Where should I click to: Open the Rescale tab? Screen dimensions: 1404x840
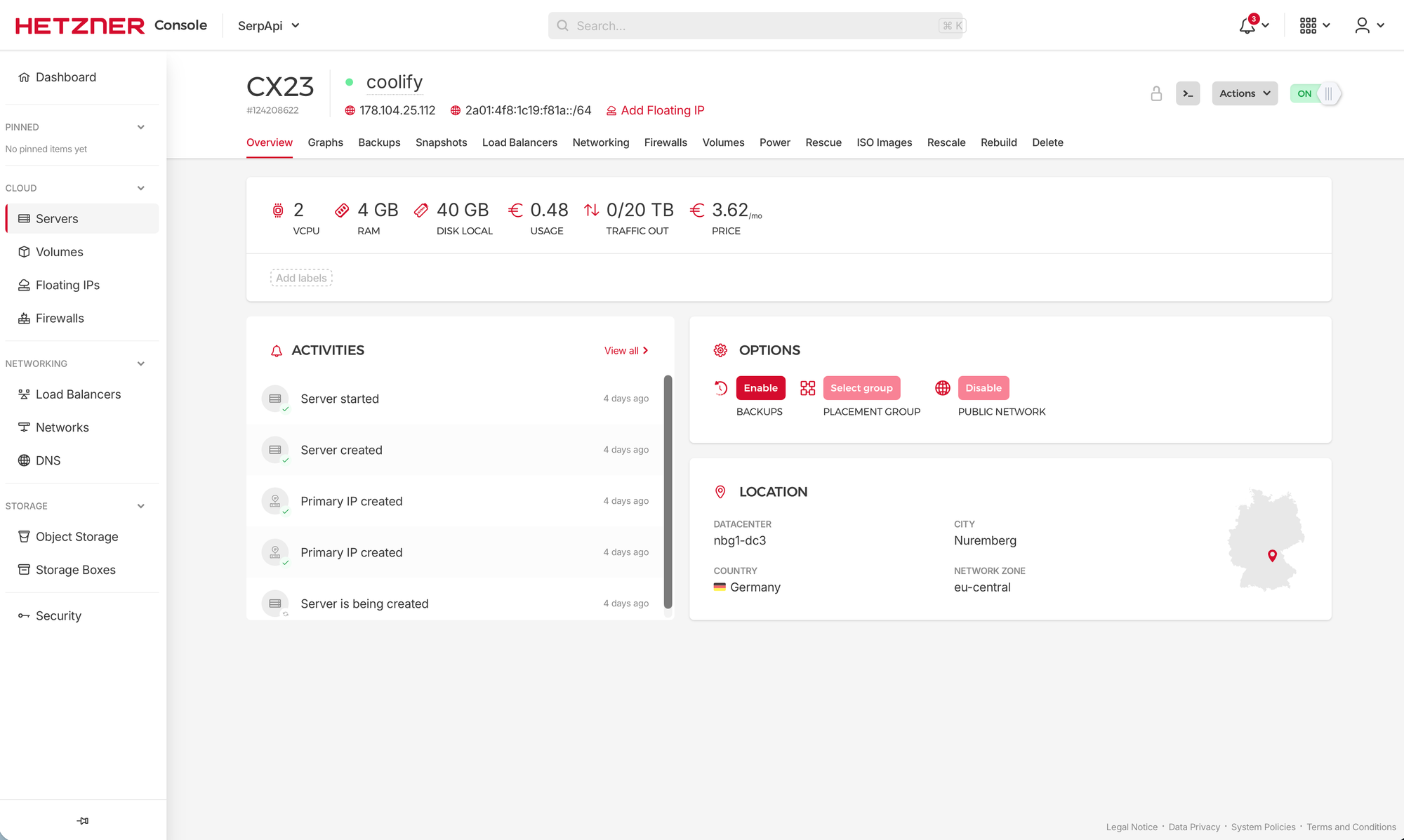point(946,142)
